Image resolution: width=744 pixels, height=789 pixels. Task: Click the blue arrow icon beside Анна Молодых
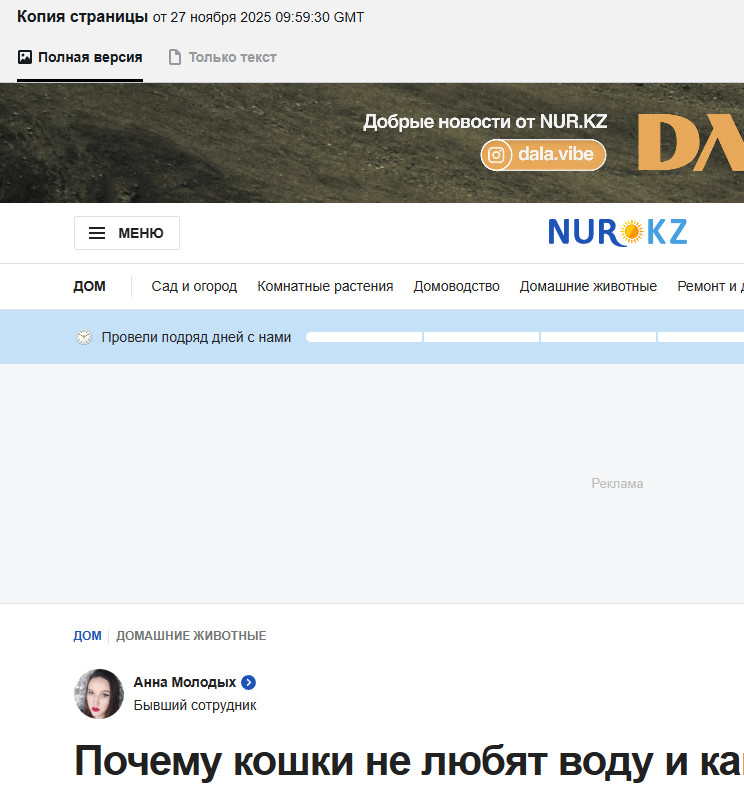point(249,682)
